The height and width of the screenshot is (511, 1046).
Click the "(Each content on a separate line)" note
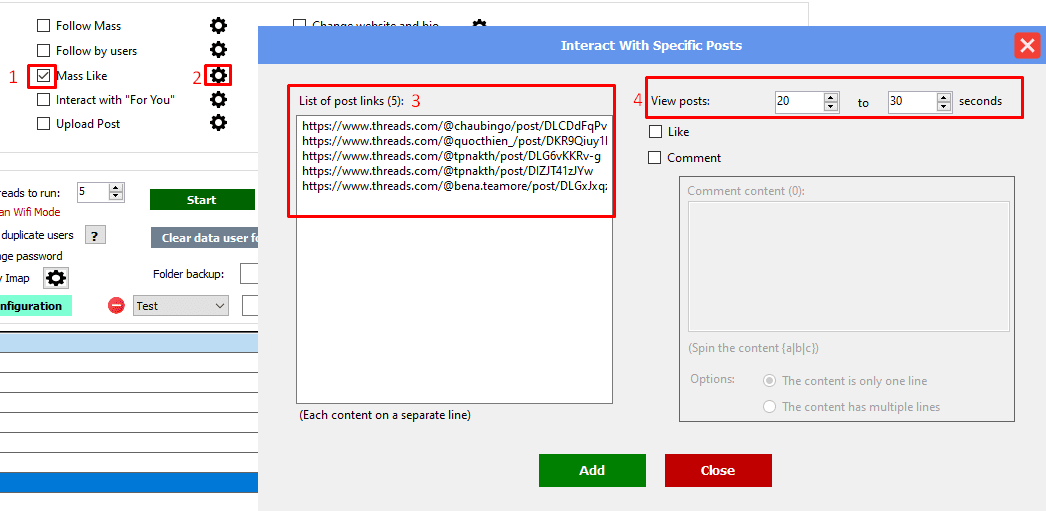(385, 415)
